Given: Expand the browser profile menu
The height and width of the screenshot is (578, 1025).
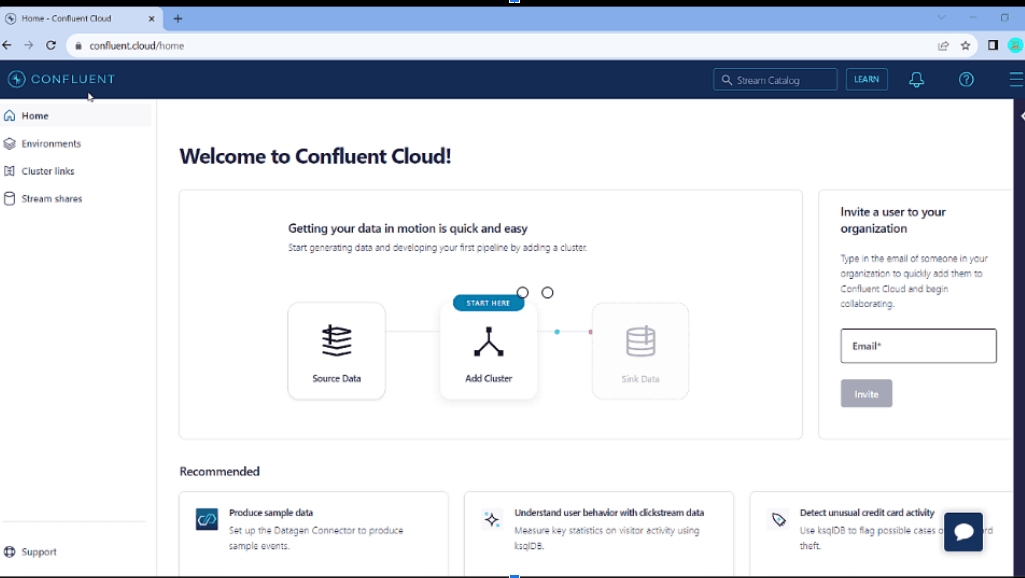Looking at the screenshot, I should click(1016, 45).
